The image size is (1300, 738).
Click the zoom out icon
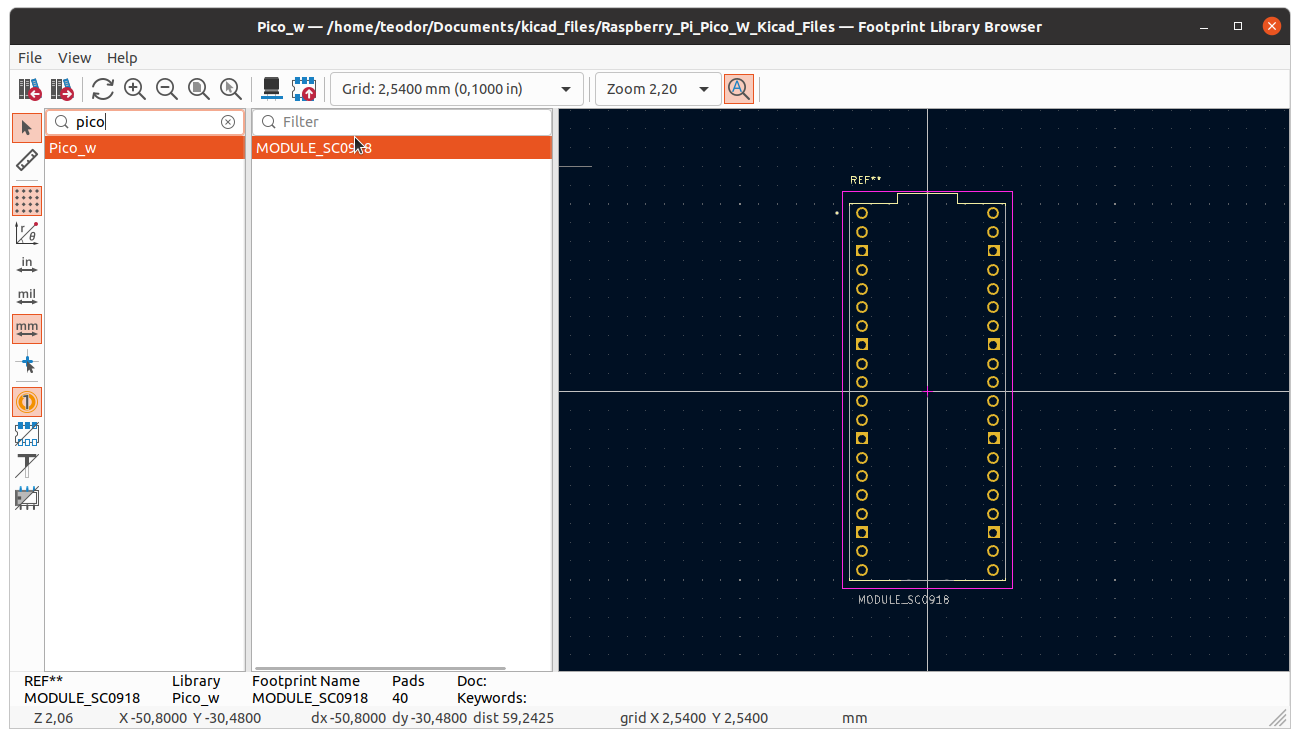point(167,89)
